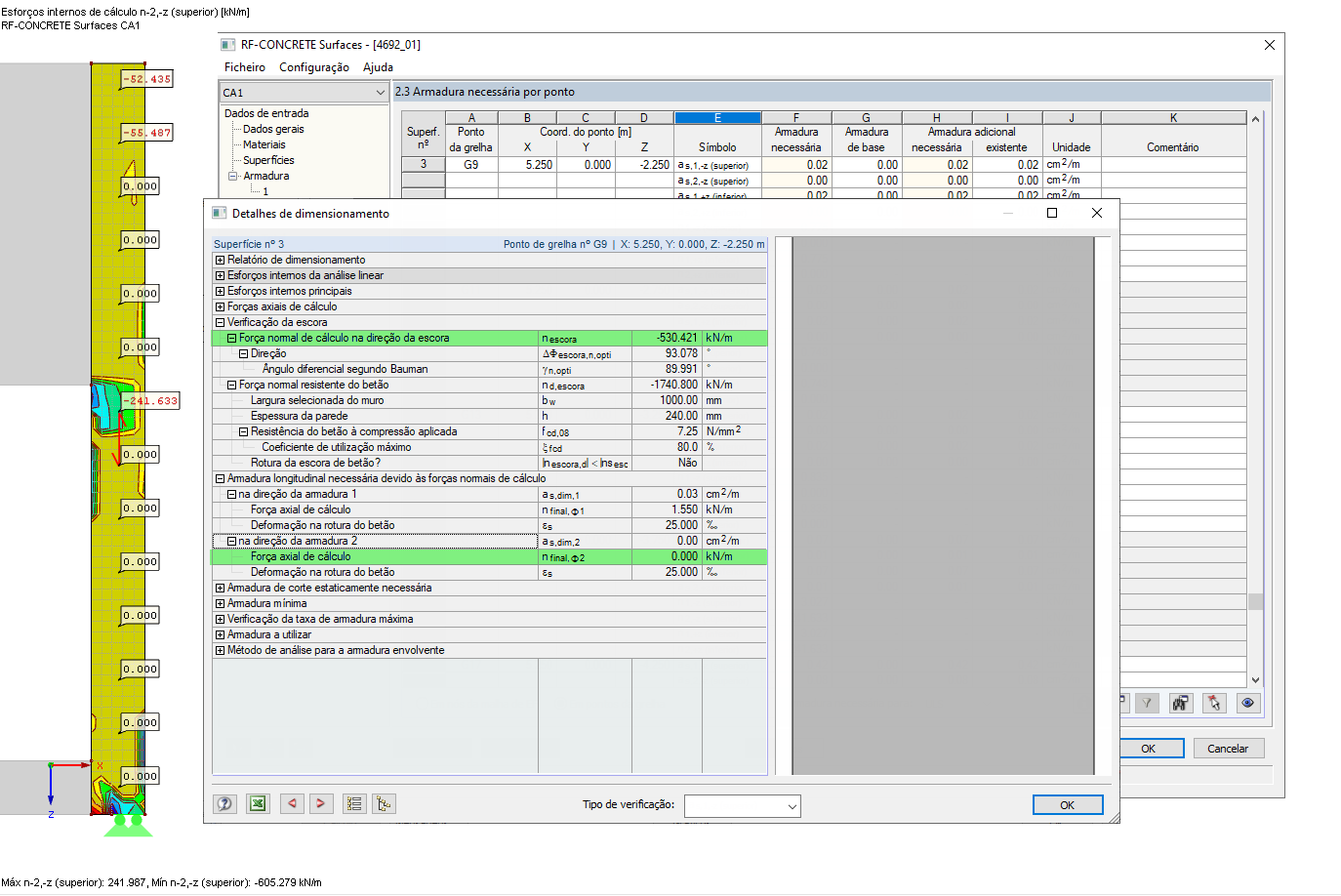Toggle the eye view icon below the table
Image resolution: width=1341 pixels, height=896 pixels.
tap(1248, 703)
